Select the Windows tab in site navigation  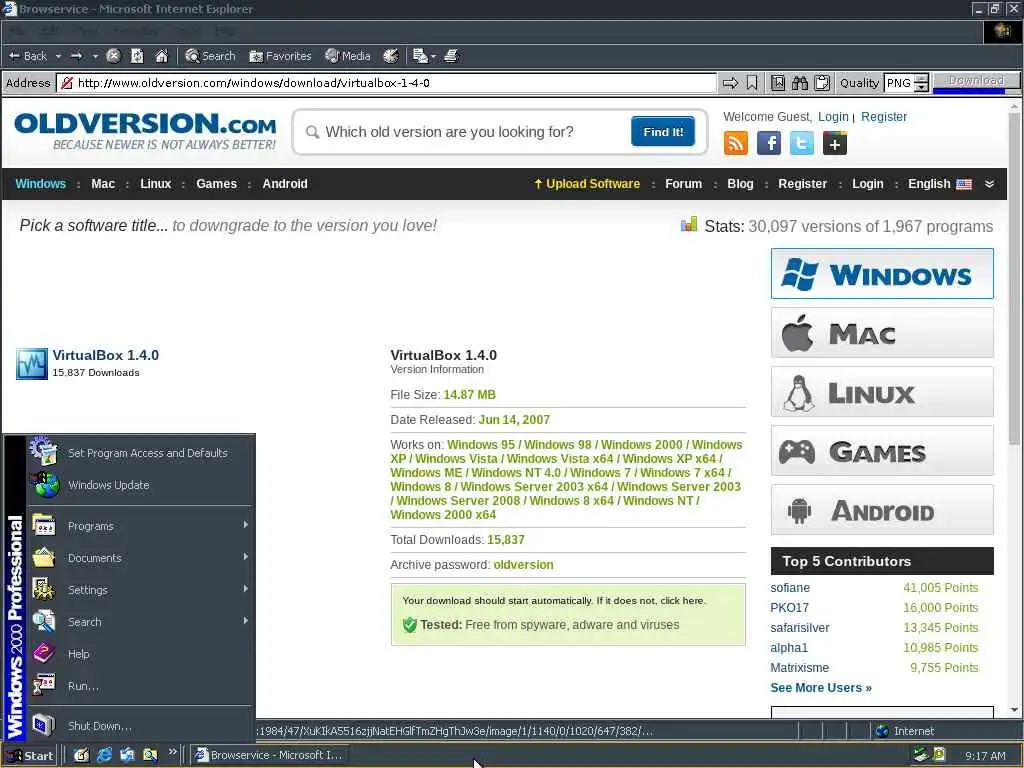pos(40,184)
